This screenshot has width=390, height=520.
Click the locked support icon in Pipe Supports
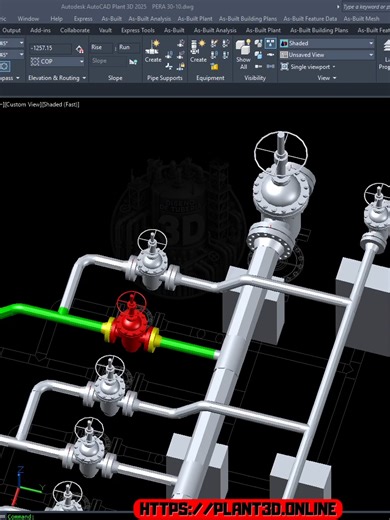point(181,67)
